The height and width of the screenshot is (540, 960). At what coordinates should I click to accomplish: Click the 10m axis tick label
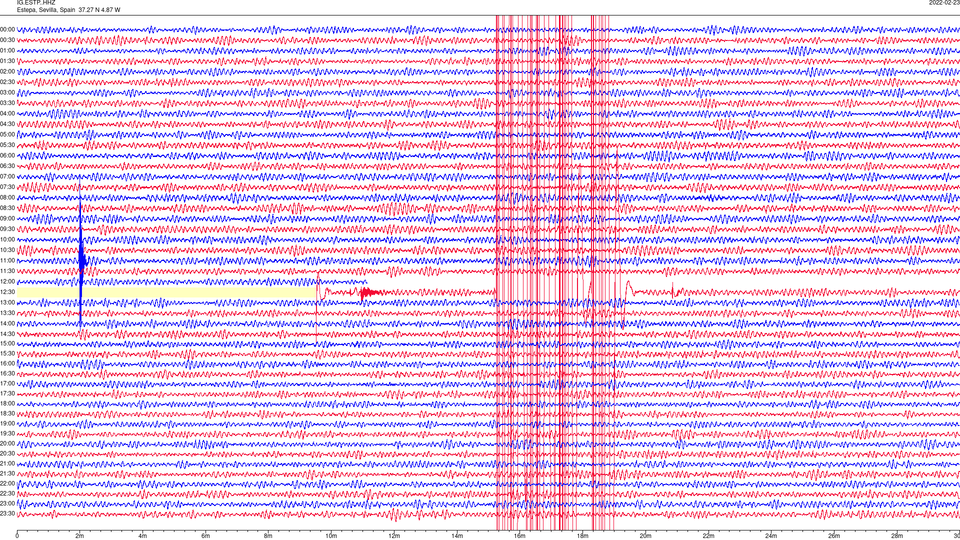(x=331, y=536)
